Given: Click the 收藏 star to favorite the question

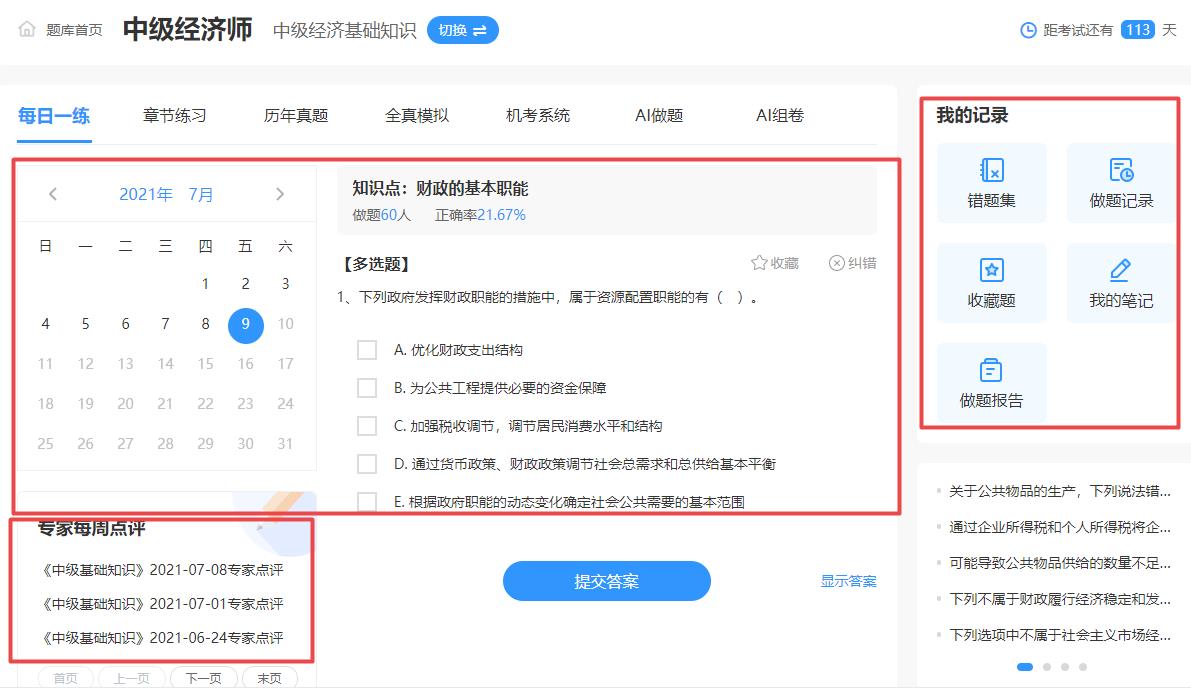Looking at the screenshot, I should tap(773, 262).
